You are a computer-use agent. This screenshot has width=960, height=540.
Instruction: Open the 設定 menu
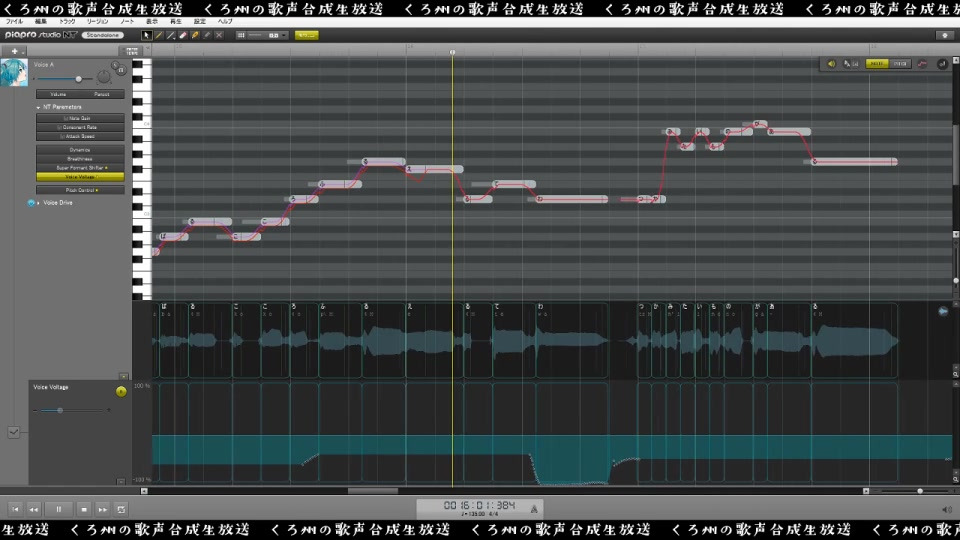coord(200,21)
